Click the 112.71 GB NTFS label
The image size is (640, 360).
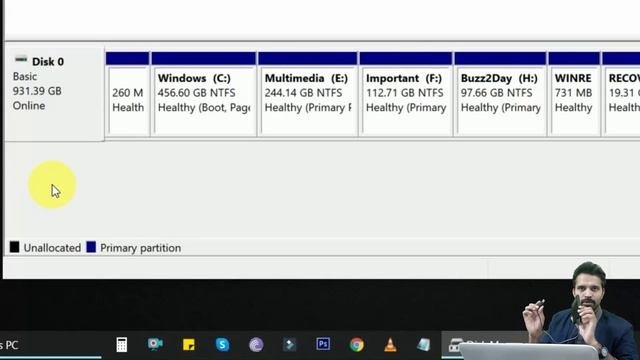(x=404, y=93)
